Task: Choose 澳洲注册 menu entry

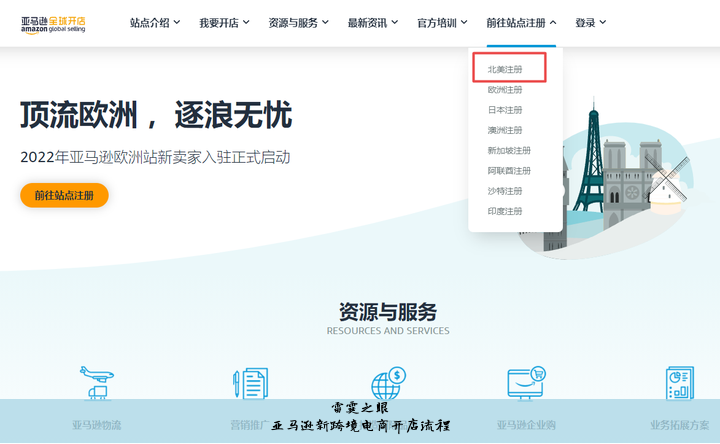Action: click(505, 130)
